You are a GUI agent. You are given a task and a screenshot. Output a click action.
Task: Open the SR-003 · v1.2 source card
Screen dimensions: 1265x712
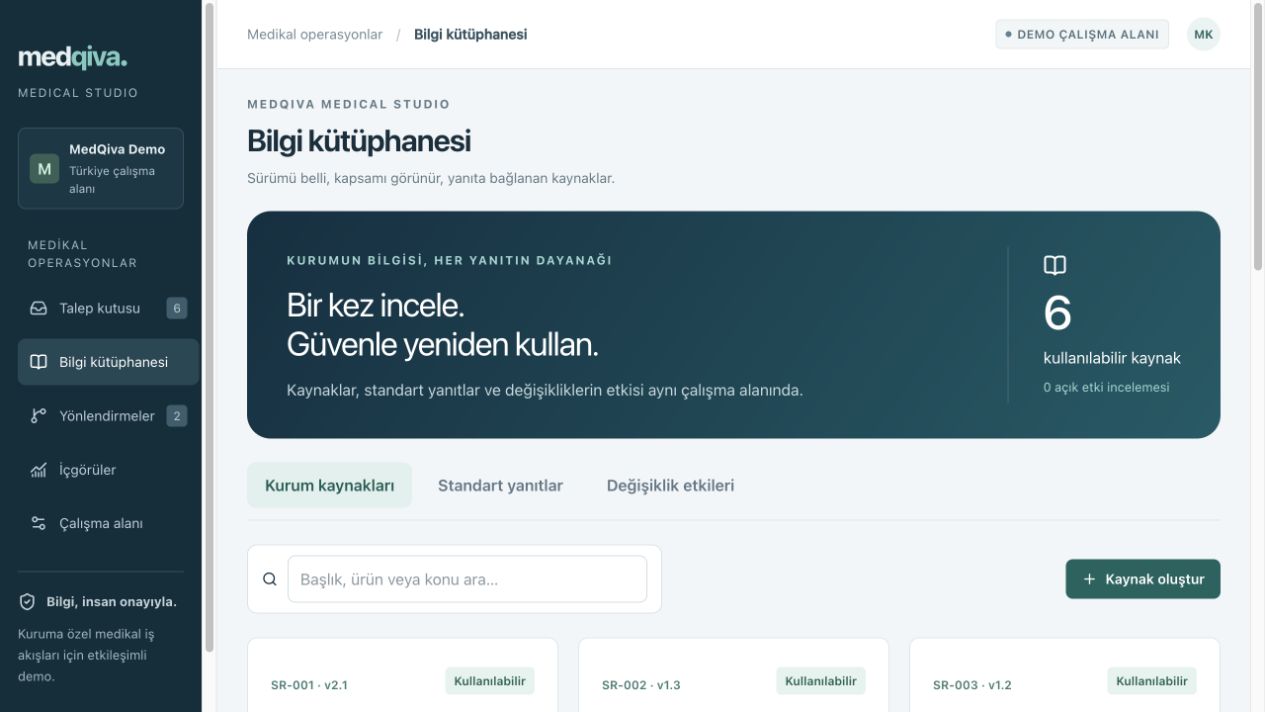pyautogui.click(x=1064, y=675)
